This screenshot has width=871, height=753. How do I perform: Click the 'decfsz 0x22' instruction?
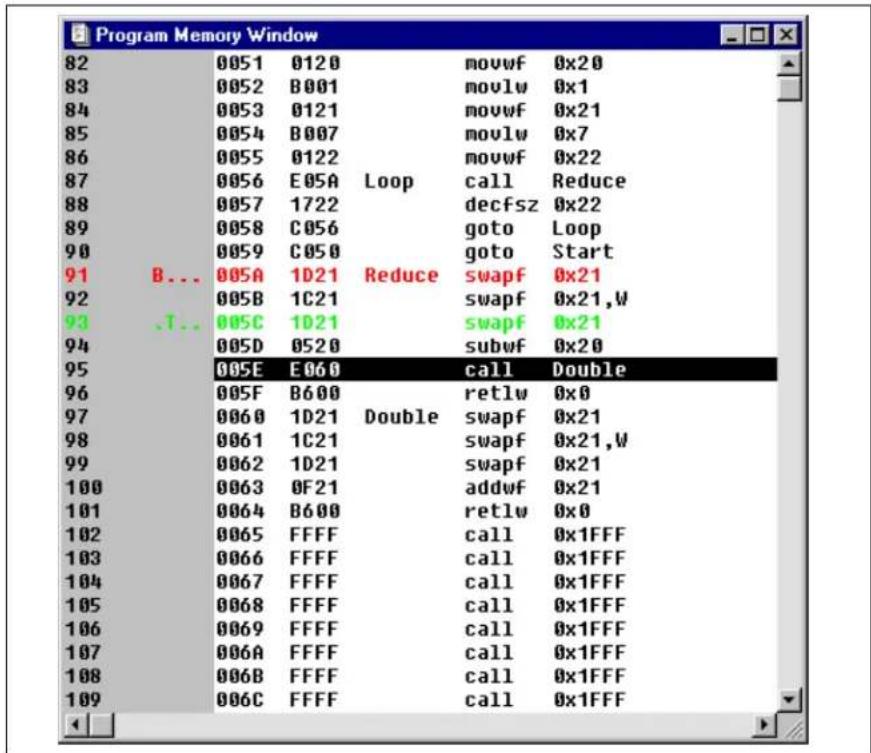pos(533,205)
